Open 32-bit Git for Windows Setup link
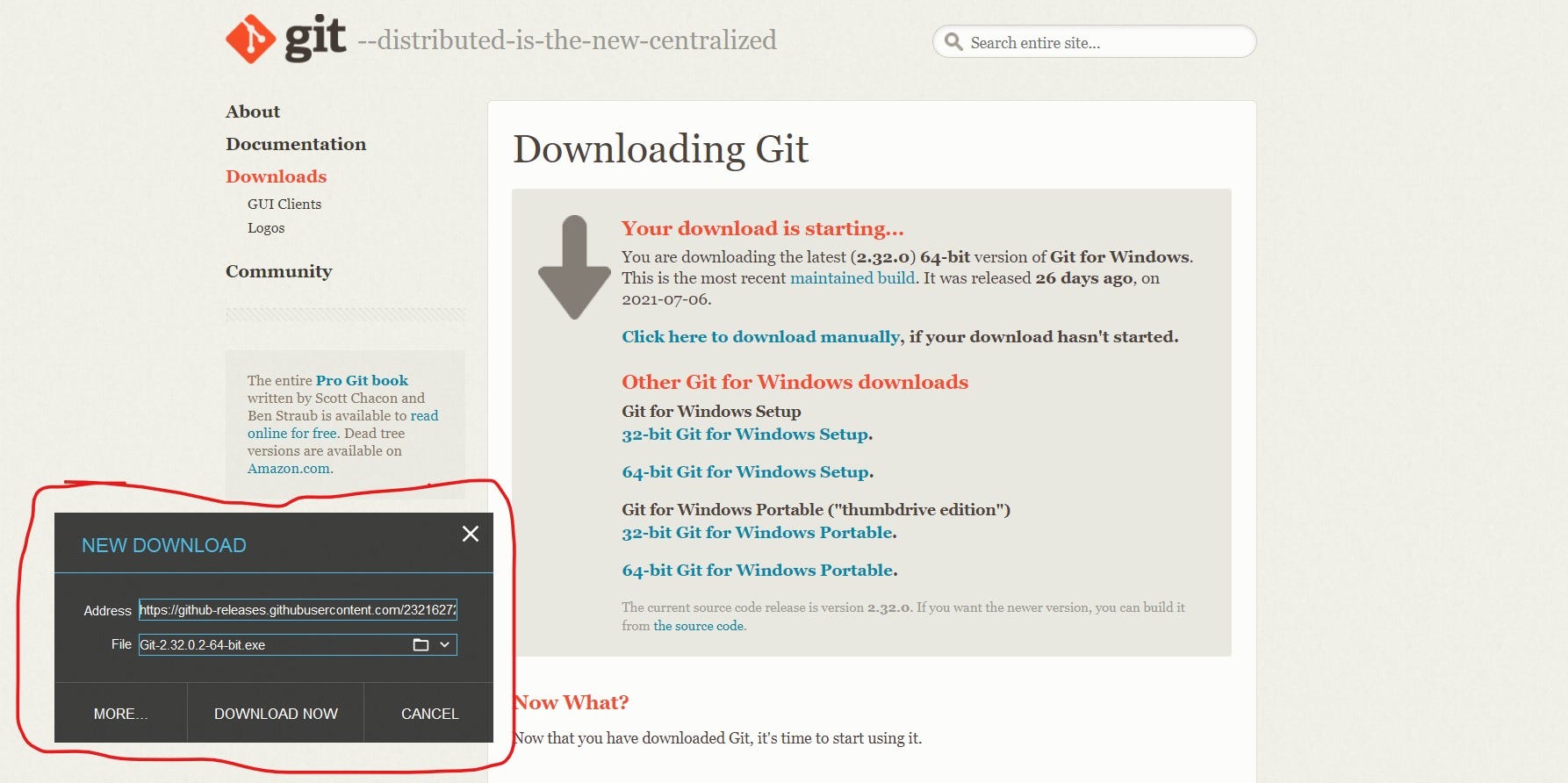 click(745, 434)
